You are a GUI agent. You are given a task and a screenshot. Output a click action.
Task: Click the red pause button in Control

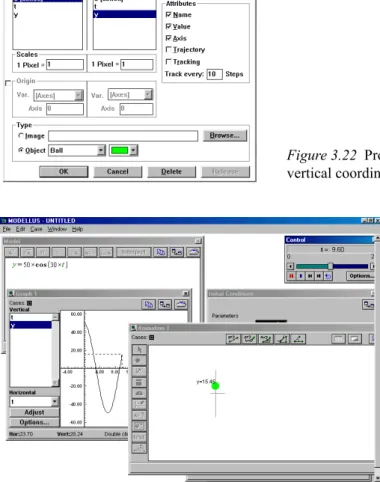pos(291,276)
